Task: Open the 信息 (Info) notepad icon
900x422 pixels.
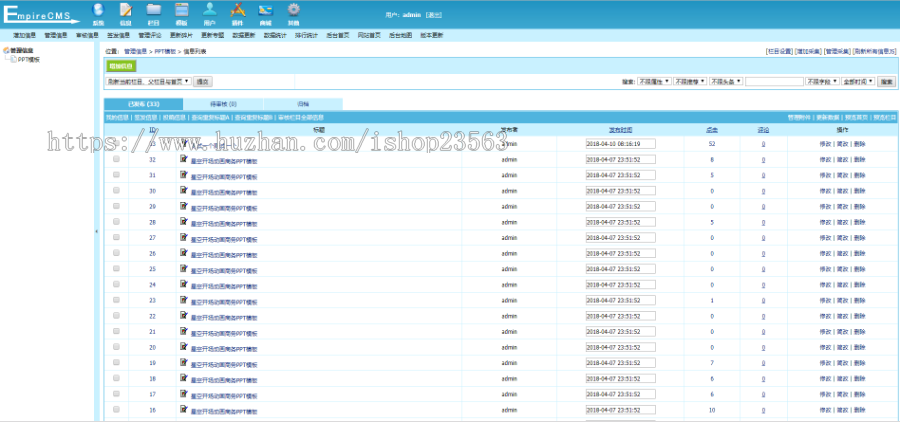Action: pyautogui.click(x=126, y=10)
